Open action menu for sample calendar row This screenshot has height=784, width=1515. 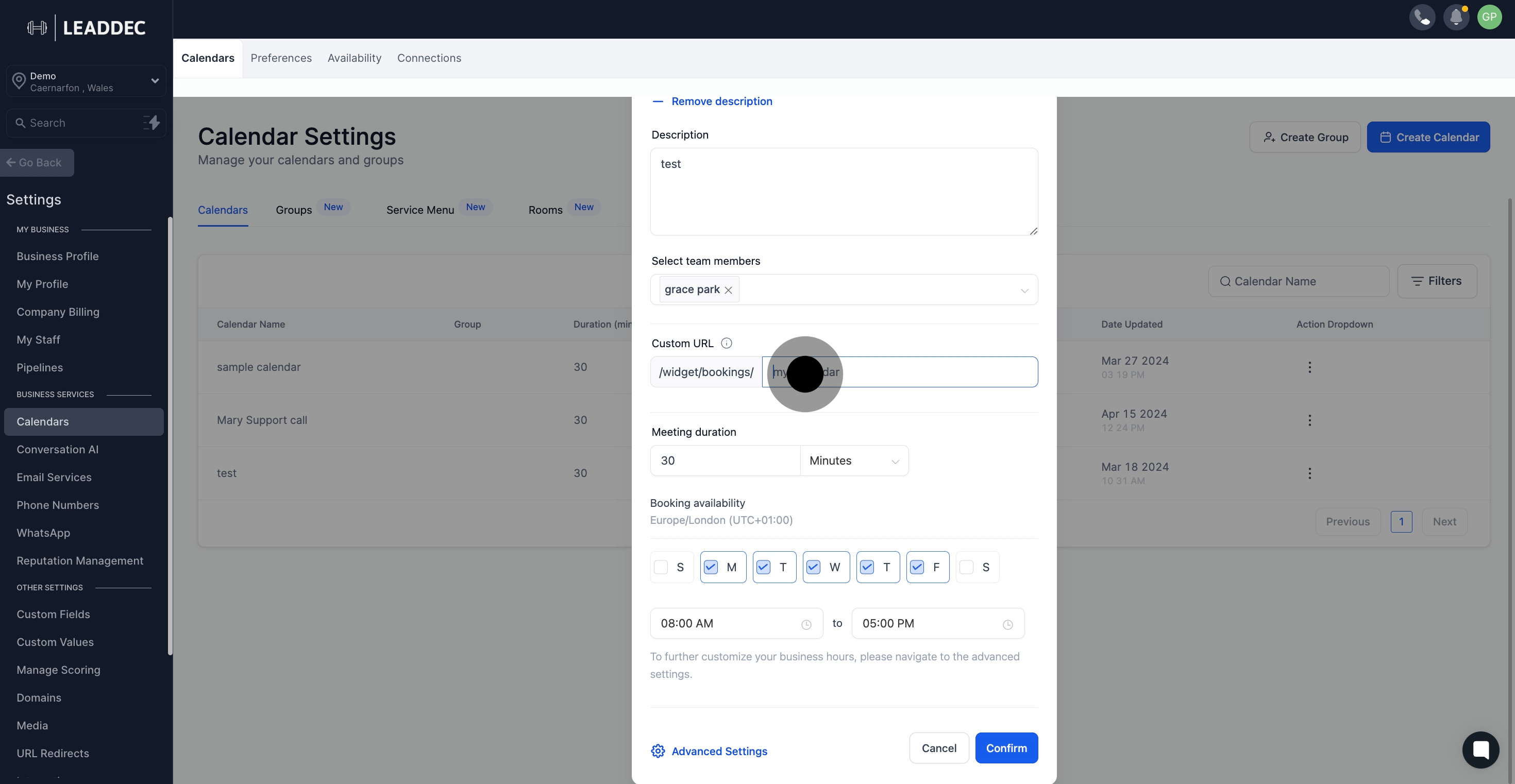pos(1309,367)
